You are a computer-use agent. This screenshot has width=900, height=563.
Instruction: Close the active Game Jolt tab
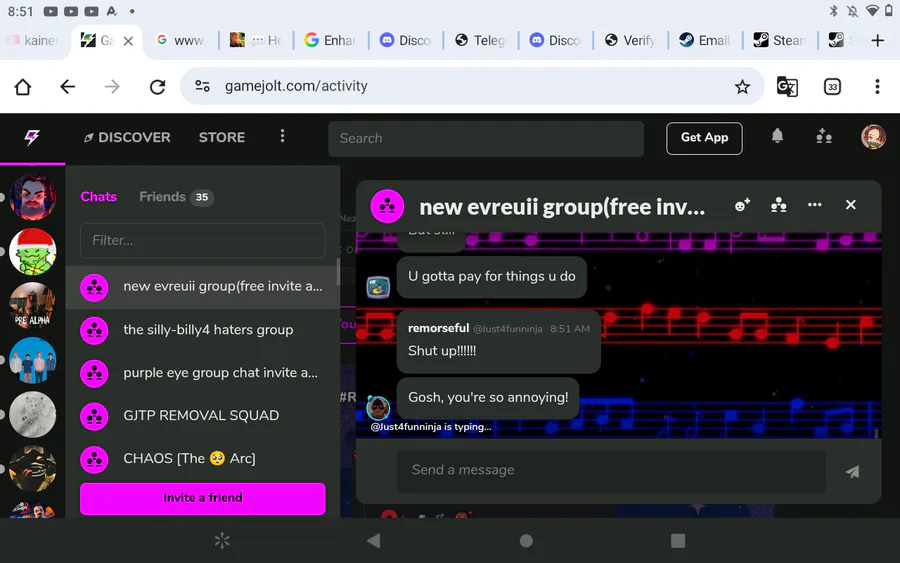click(x=129, y=41)
